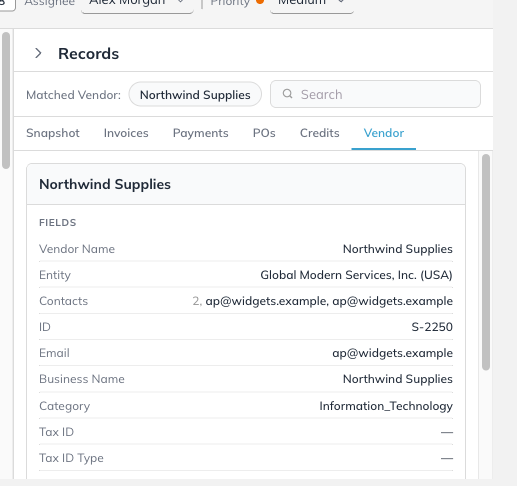Image resolution: width=517 pixels, height=486 pixels.
Task: Switch to the POs tab
Action: point(264,133)
